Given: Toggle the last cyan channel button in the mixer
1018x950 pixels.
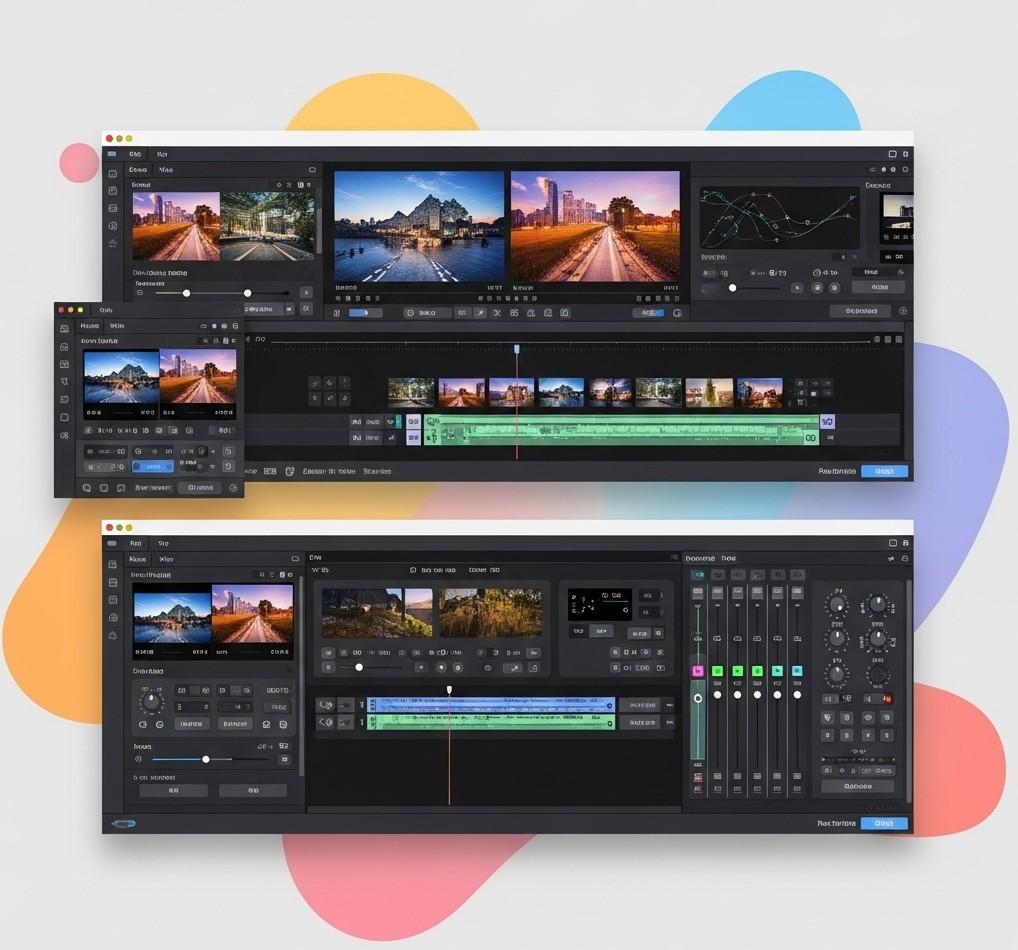Looking at the screenshot, I should coord(797,671).
